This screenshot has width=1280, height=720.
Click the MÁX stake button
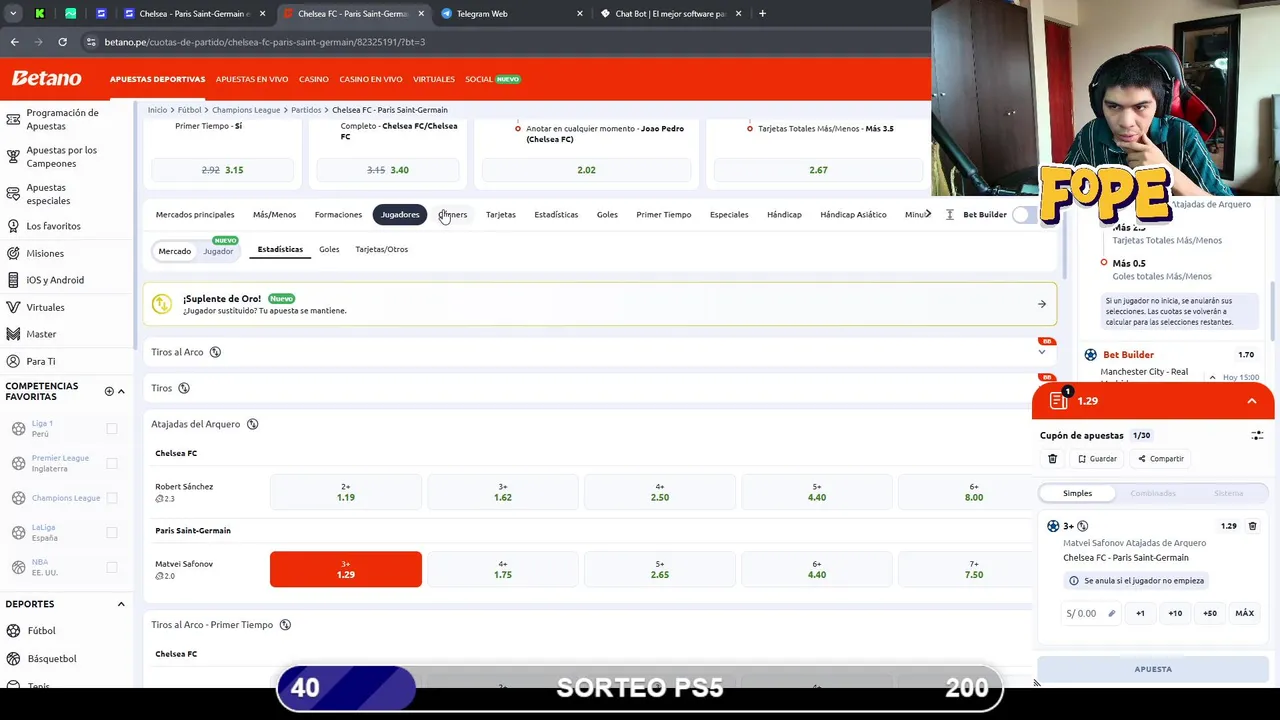click(1244, 613)
